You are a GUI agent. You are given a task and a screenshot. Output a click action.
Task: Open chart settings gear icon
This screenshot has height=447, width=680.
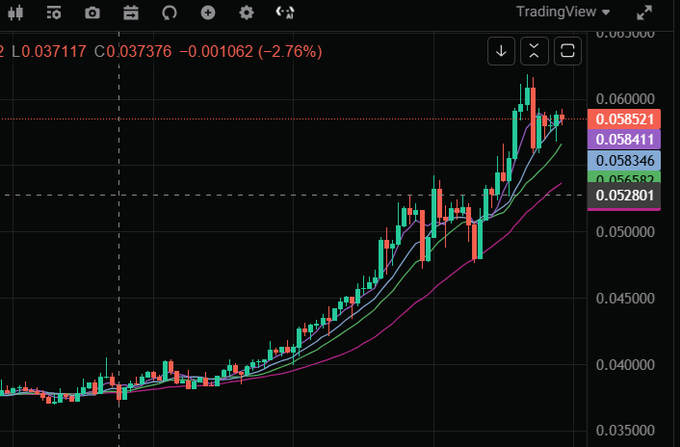[x=246, y=13]
